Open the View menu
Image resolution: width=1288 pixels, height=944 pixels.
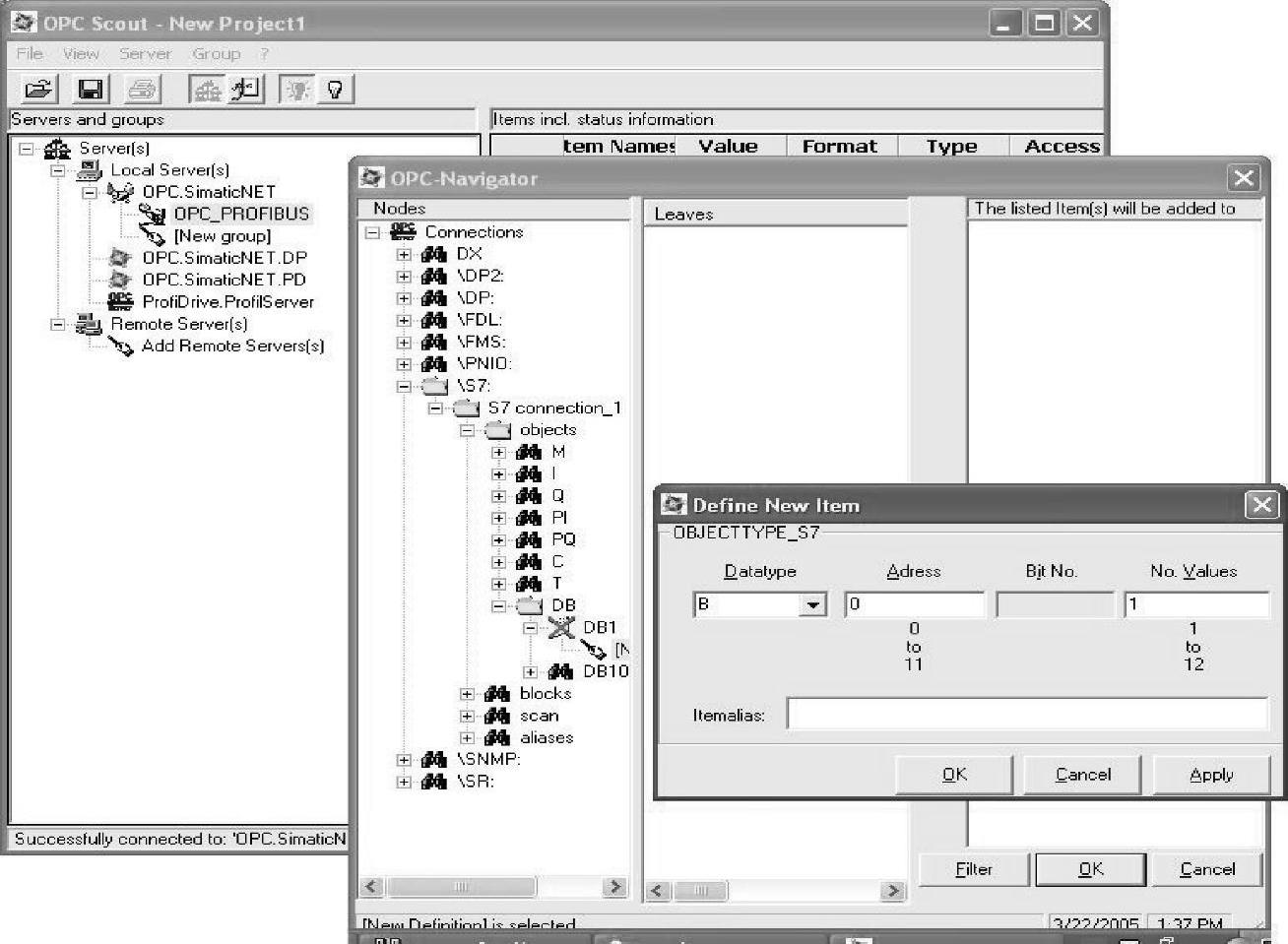coord(81,53)
